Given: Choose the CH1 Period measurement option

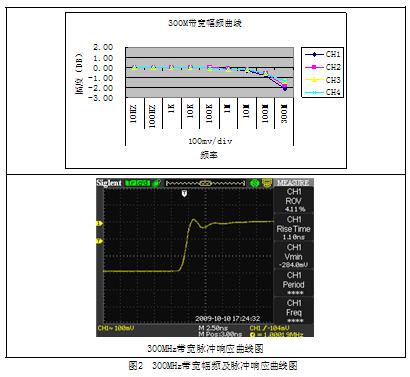Looking at the screenshot, I should (x=294, y=284).
